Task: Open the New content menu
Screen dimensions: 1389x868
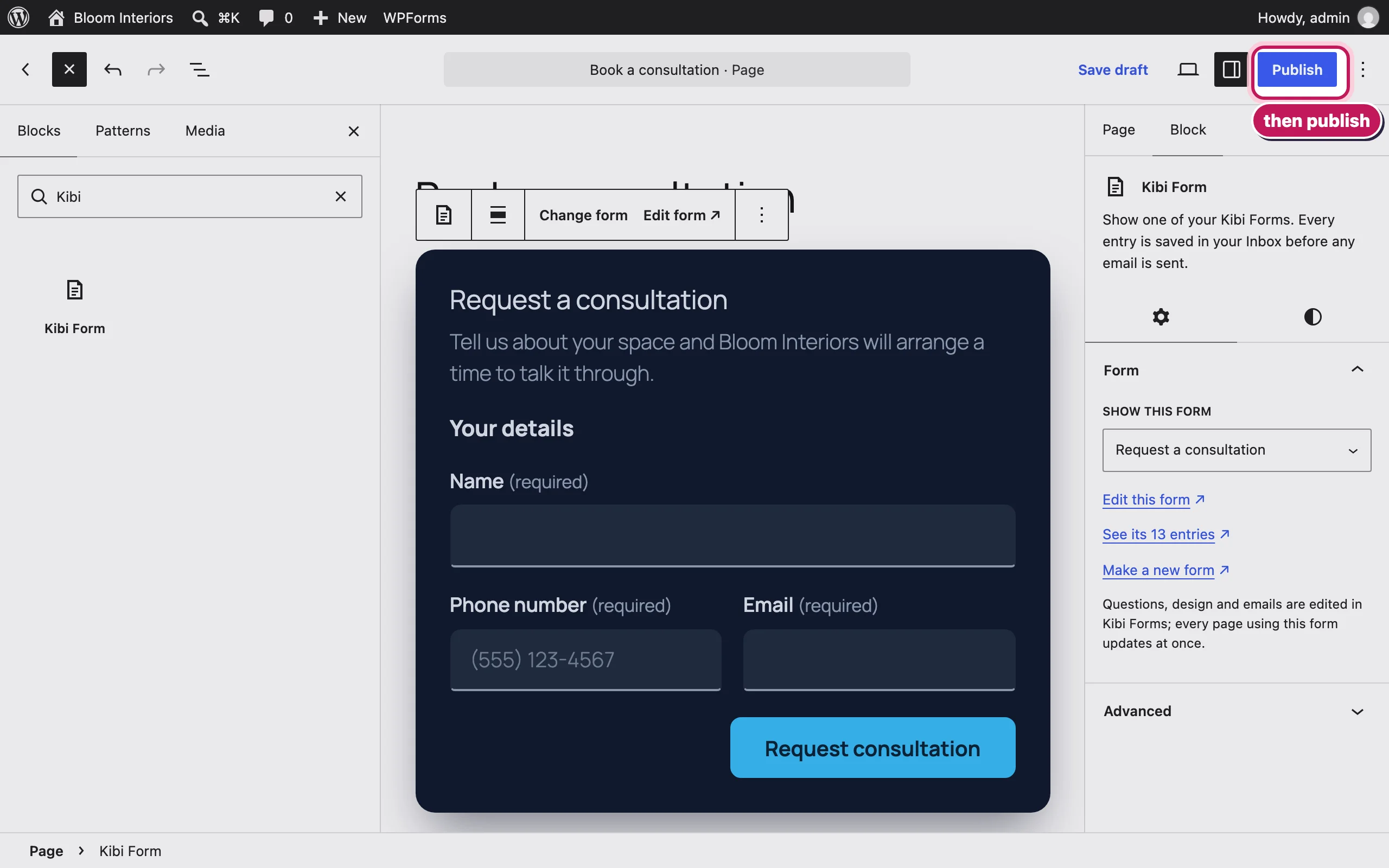Action: (340, 17)
